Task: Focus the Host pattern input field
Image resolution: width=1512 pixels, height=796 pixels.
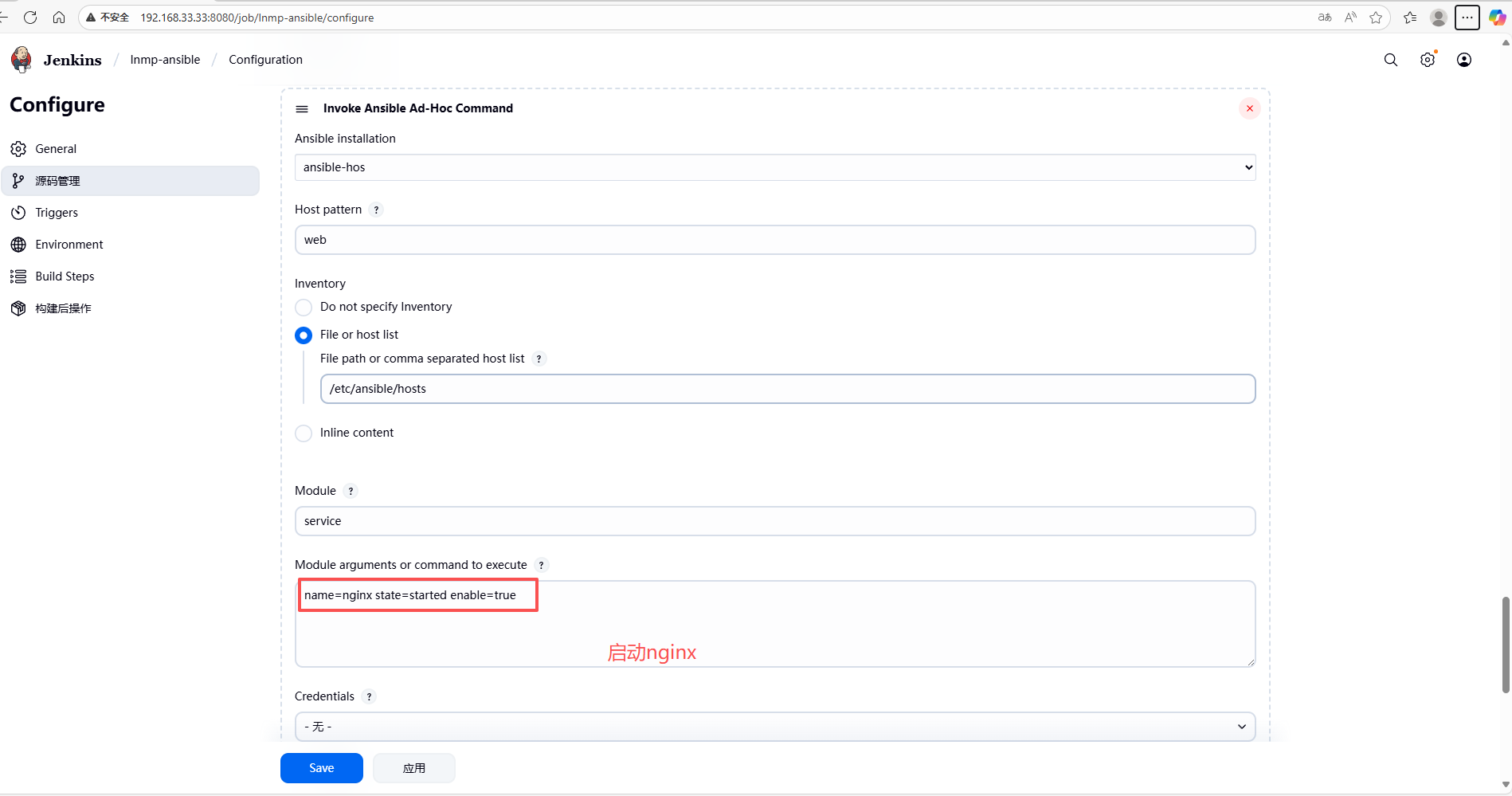Action: 775,240
